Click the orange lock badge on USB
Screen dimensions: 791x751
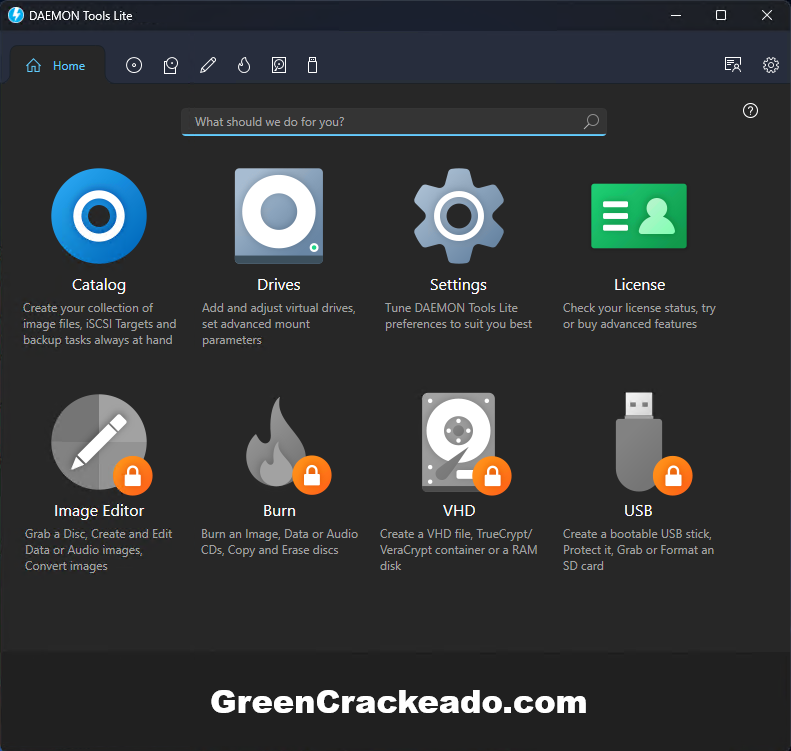[x=672, y=476]
